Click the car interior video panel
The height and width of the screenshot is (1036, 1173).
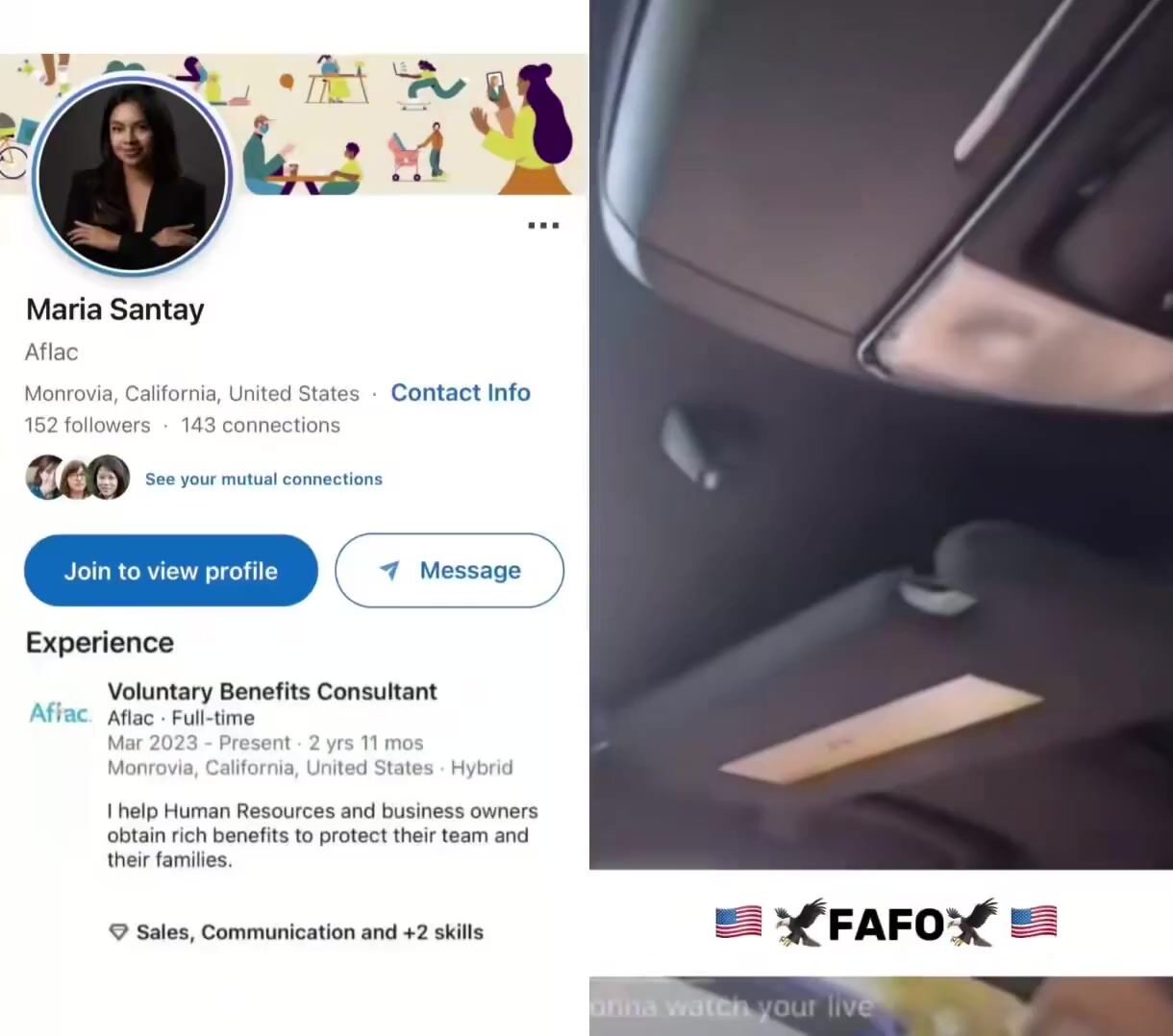point(881,434)
